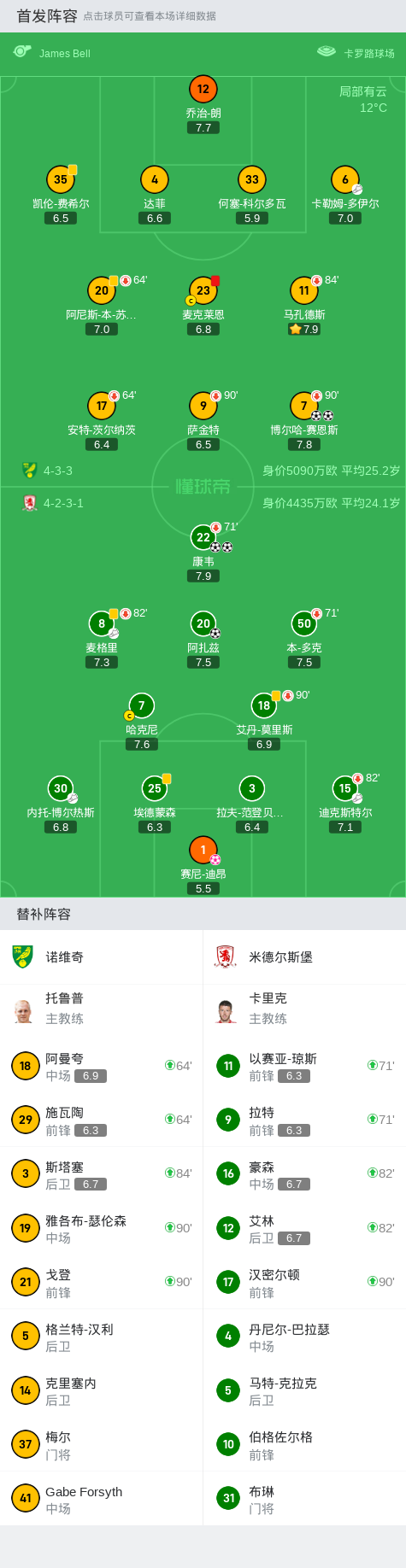Open player number 22 康韦 green badge
The image size is (406, 1568).
203,537
